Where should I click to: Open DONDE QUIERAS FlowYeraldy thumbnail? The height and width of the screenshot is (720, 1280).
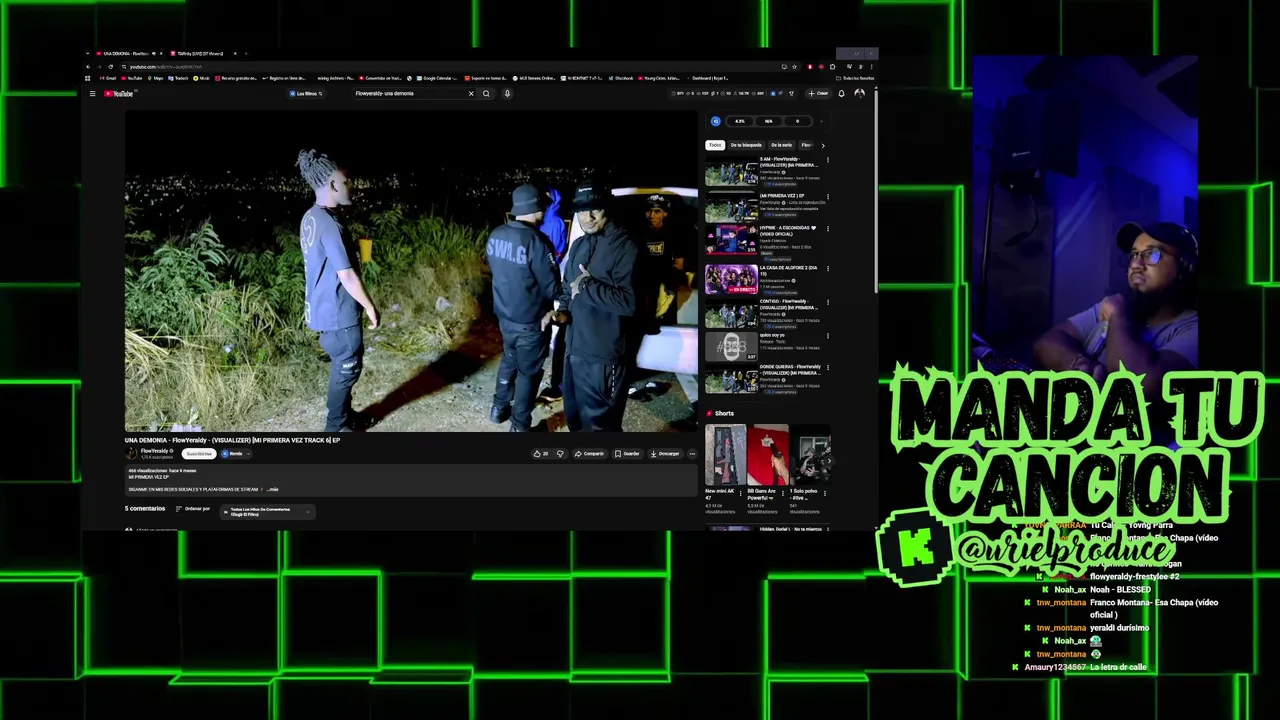click(731, 381)
